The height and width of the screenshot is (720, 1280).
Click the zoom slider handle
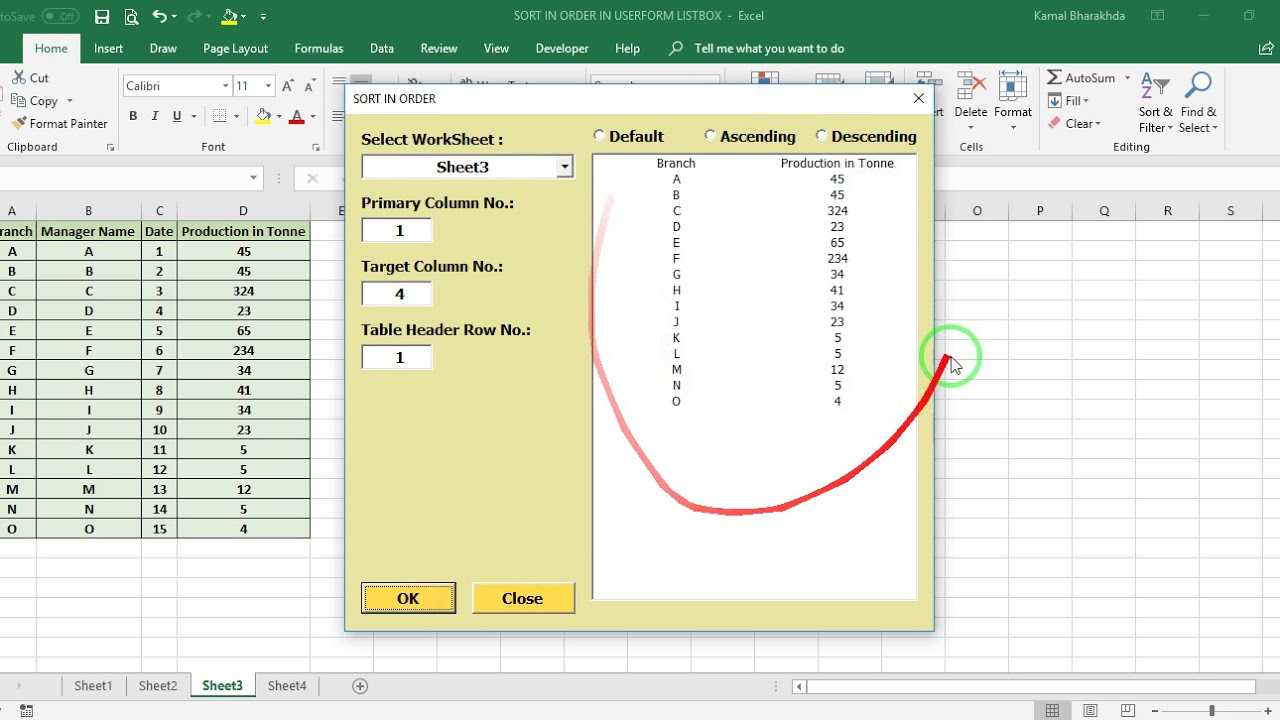1211,710
